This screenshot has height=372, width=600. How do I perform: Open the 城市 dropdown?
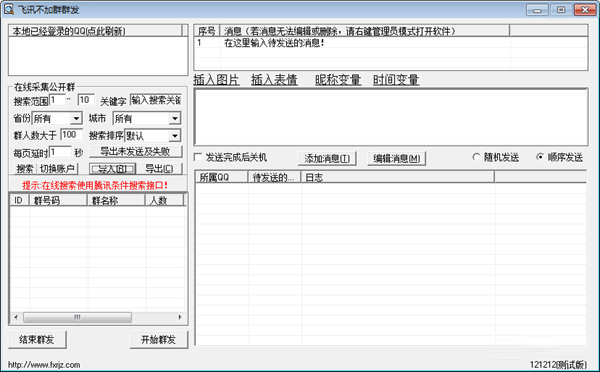tap(174, 119)
